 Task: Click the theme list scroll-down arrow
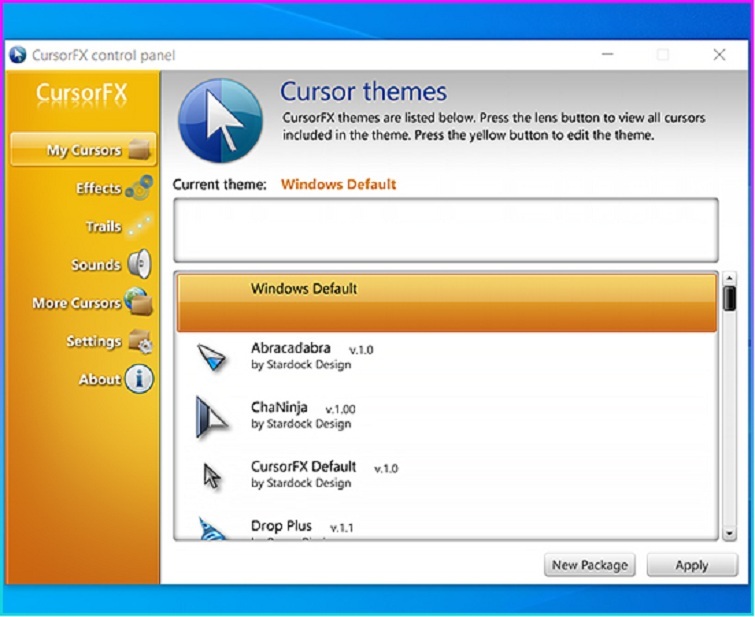tap(729, 534)
